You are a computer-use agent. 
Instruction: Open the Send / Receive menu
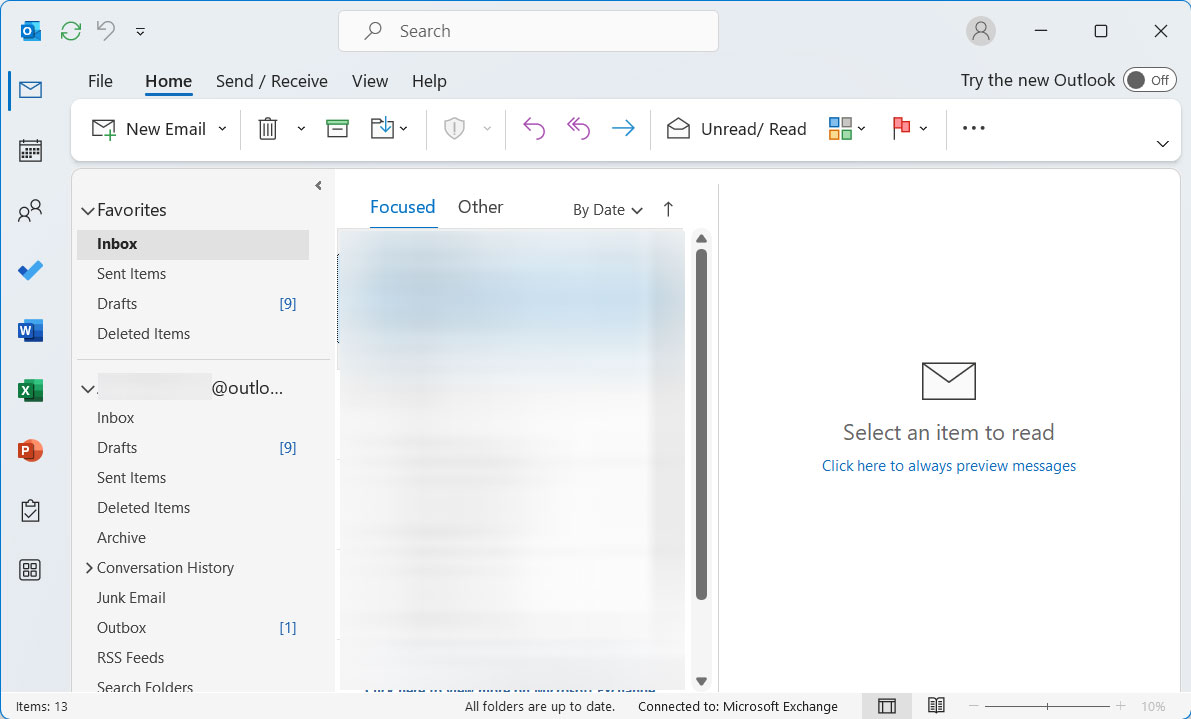(271, 81)
